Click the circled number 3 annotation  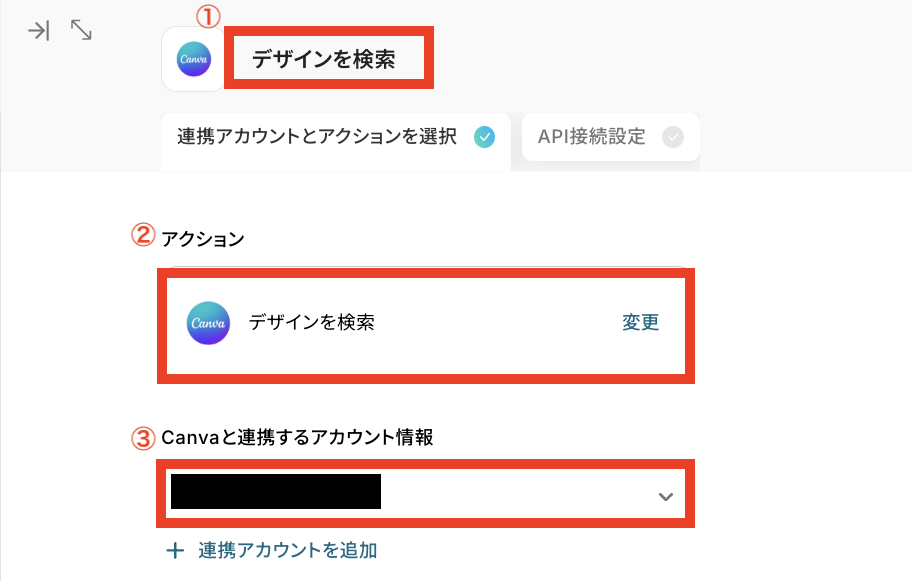[x=144, y=438]
